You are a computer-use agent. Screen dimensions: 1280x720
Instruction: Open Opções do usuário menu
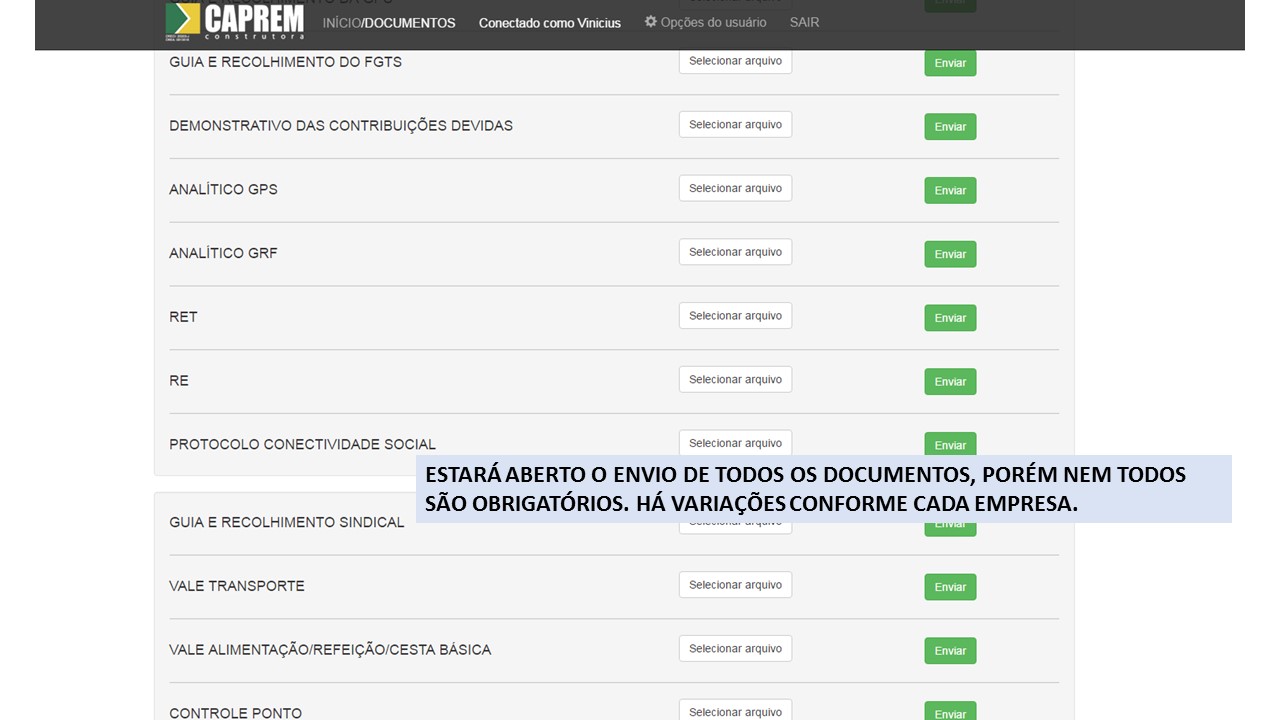tap(713, 22)
